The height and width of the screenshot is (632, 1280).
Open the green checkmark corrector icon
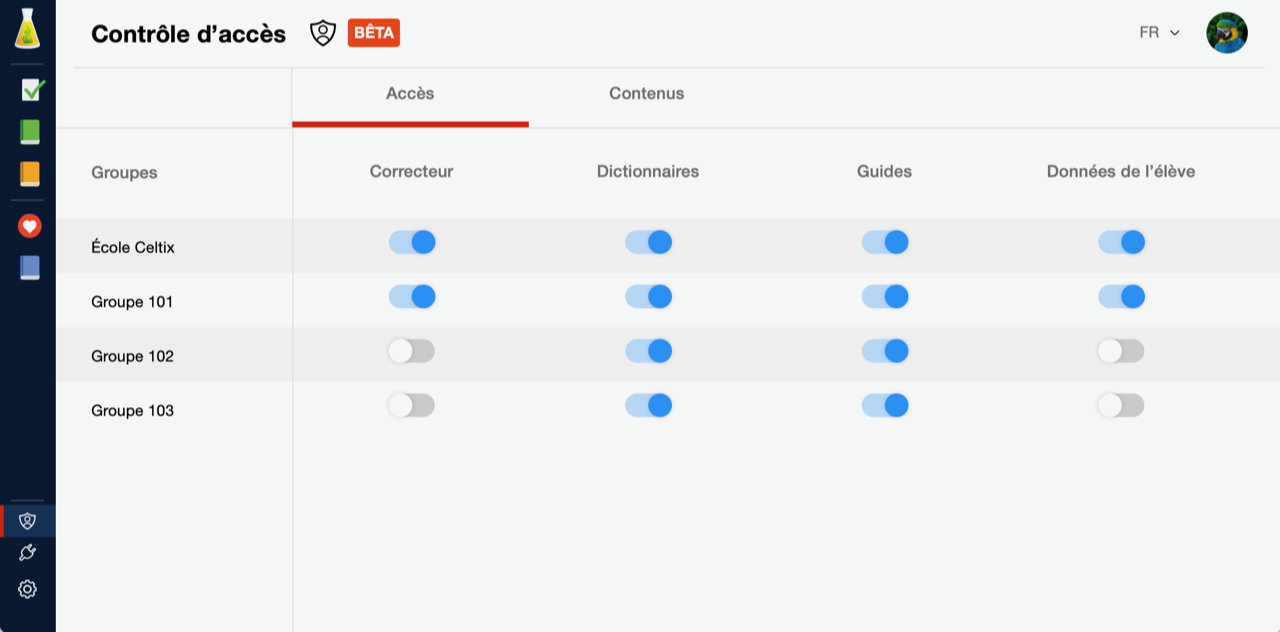32,90
